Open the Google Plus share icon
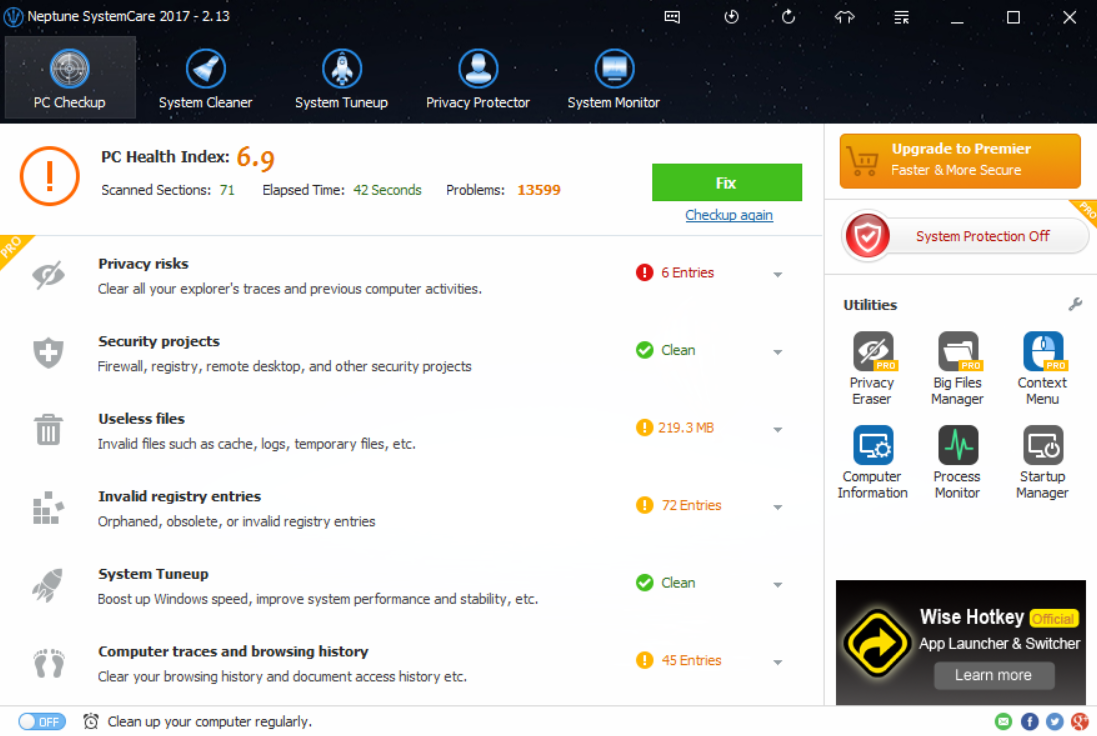This screenshot has width=1097, height=736. (1080, 721)
